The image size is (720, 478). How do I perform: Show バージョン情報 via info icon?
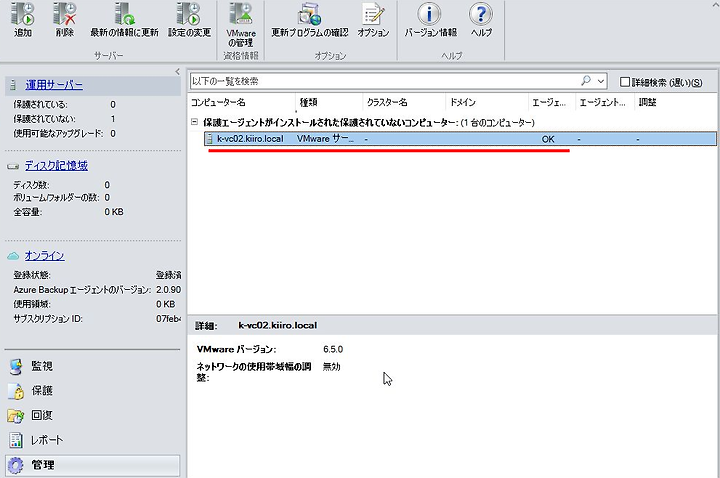(x=430, y=14)
